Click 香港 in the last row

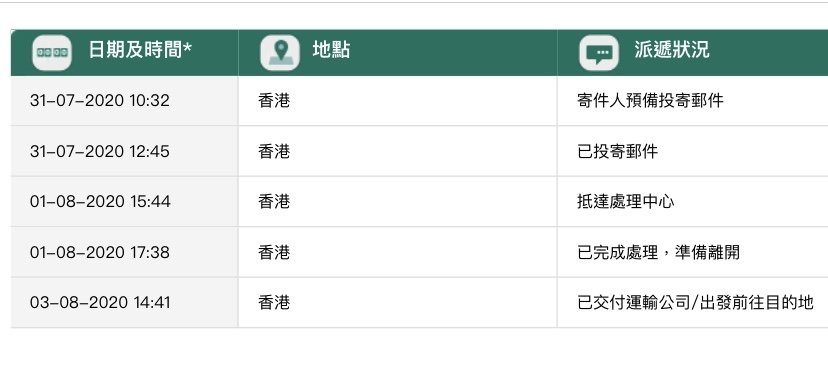pos(274,302)
